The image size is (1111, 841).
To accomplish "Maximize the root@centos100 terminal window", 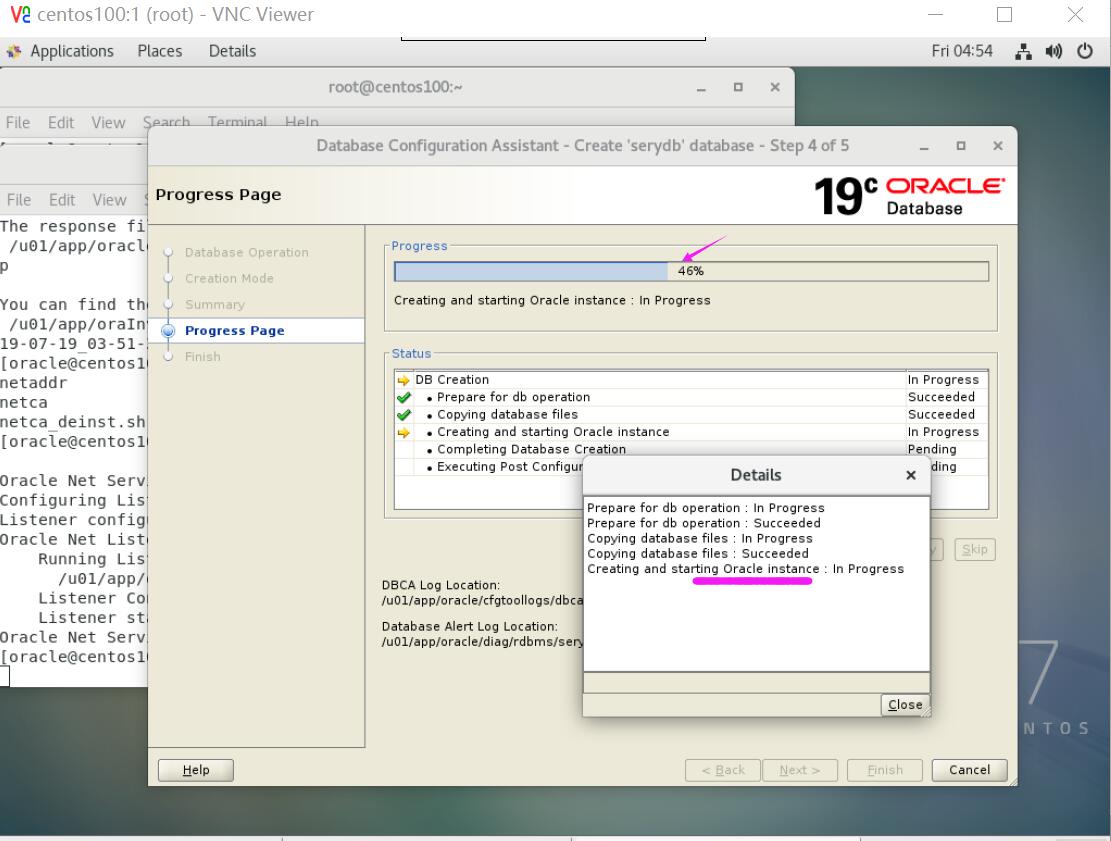I will (x=738, y=87).
